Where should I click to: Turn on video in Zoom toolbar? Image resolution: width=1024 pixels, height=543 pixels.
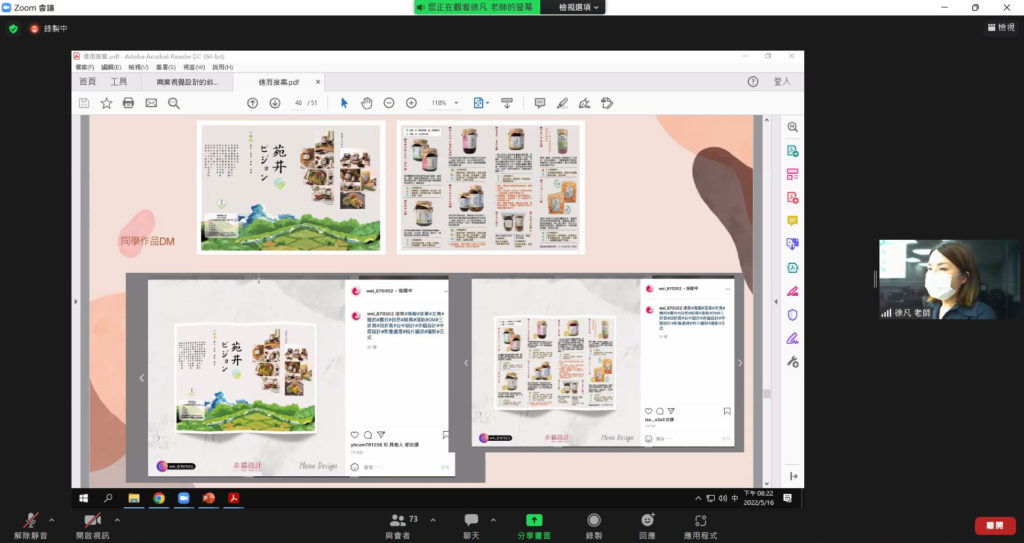[x=92, y=521]
